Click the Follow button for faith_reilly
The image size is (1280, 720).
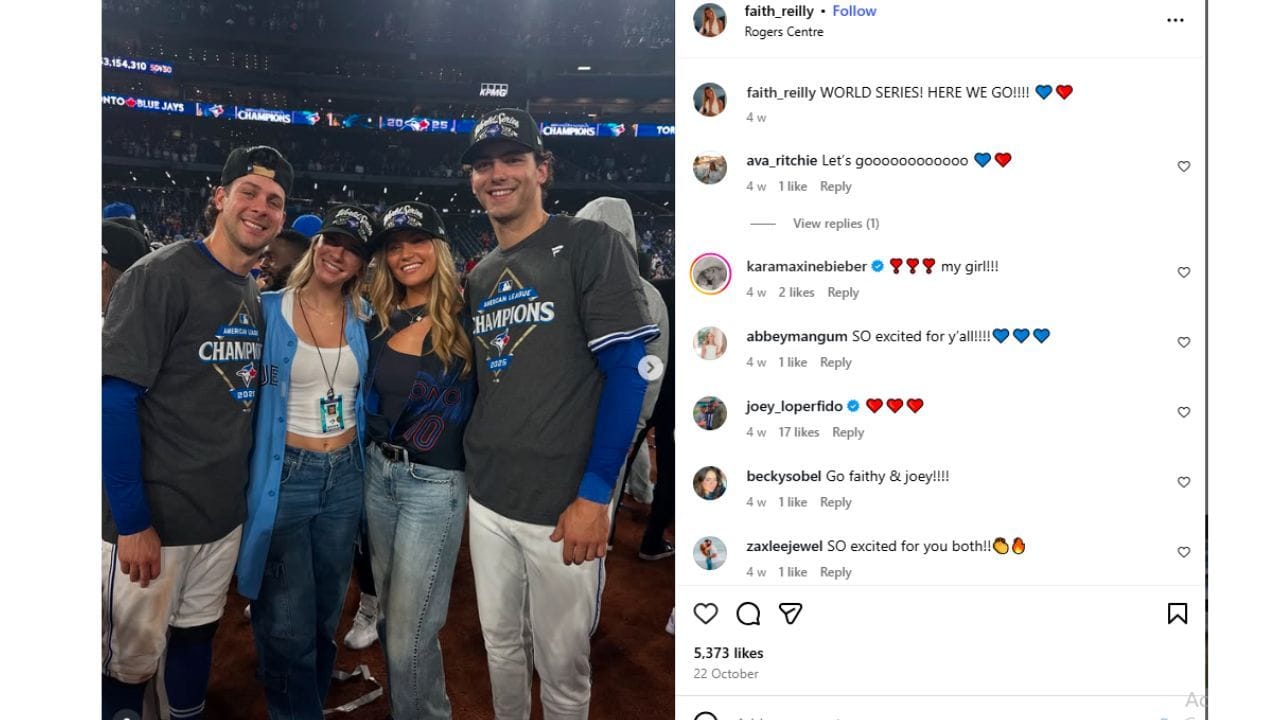tap(855, 10)
